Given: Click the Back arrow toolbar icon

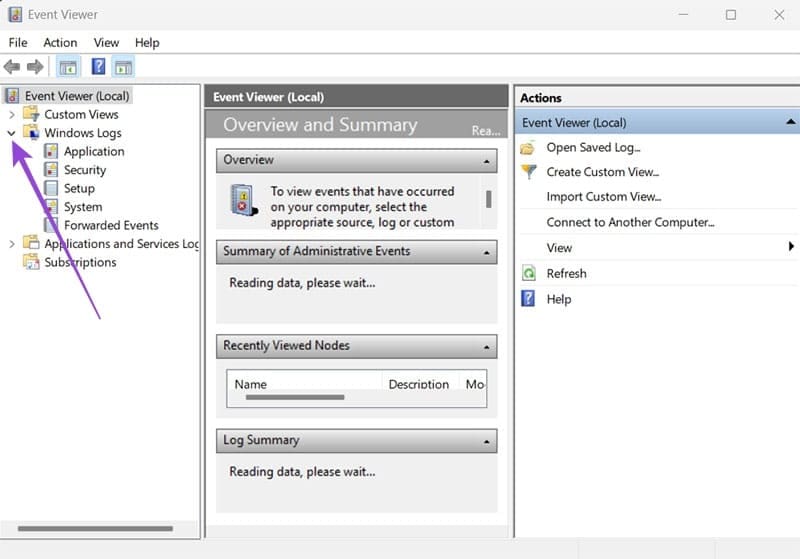Looking at the screenshot, I should [12, 67].
